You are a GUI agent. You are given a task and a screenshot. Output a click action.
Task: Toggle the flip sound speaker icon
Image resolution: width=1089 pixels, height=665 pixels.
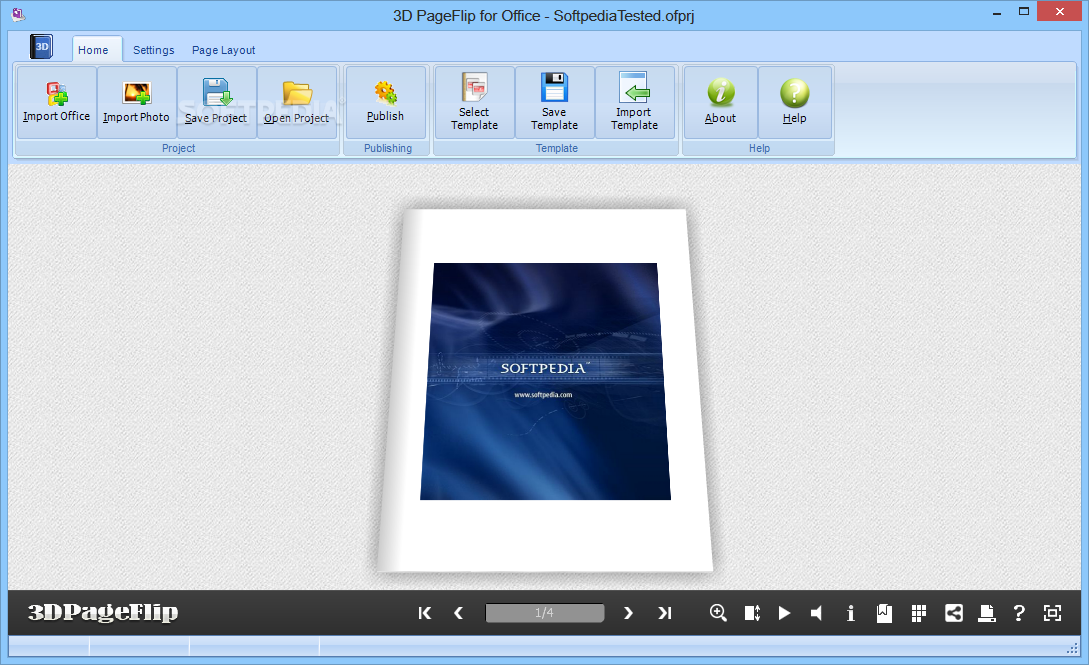(817, 613)
